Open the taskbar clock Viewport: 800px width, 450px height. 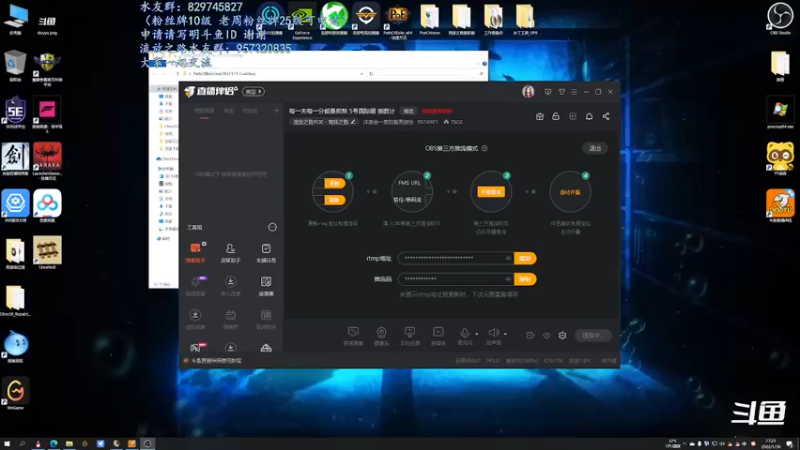click(770, 444)
